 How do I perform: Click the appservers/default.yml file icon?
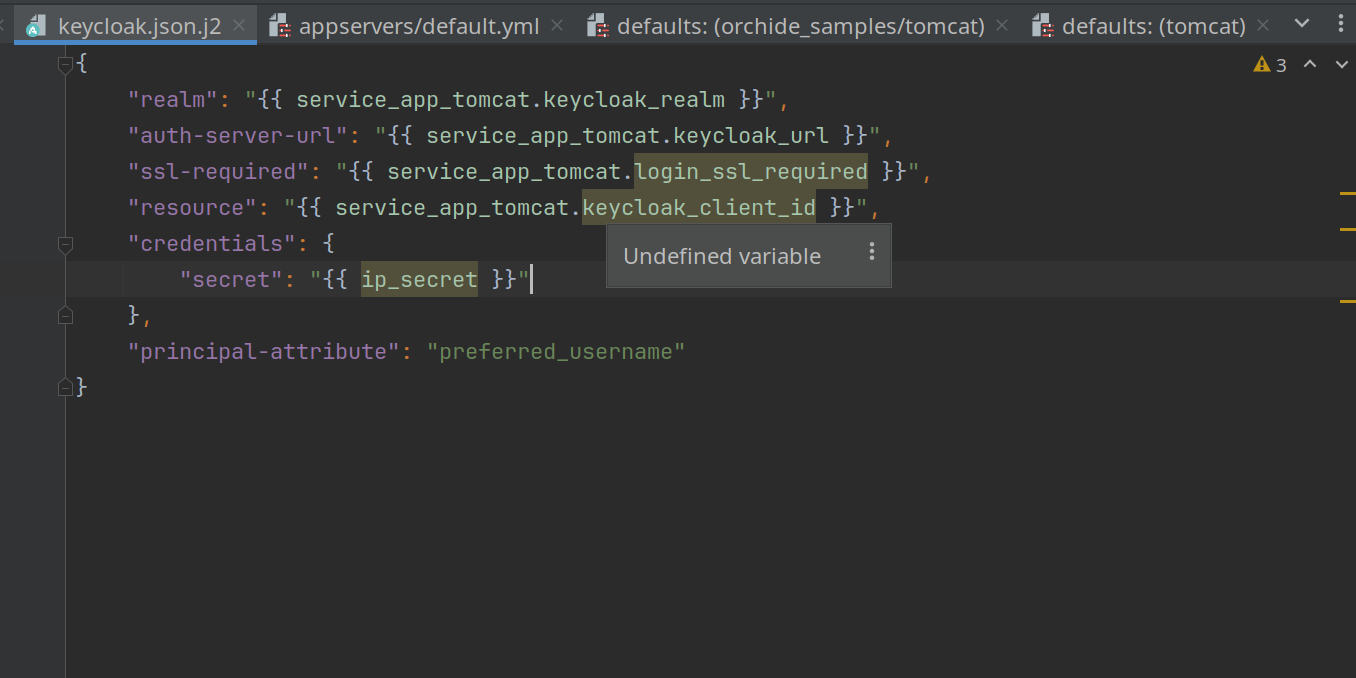pos(281,26)
